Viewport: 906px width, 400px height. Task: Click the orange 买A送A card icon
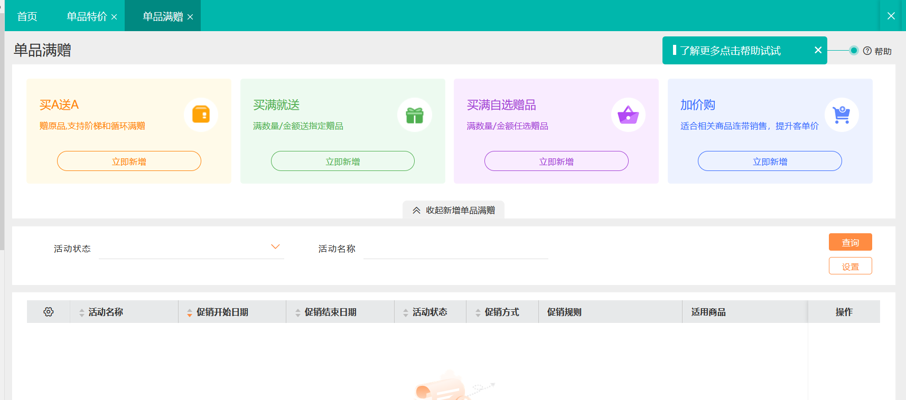(x=201, y=114)
